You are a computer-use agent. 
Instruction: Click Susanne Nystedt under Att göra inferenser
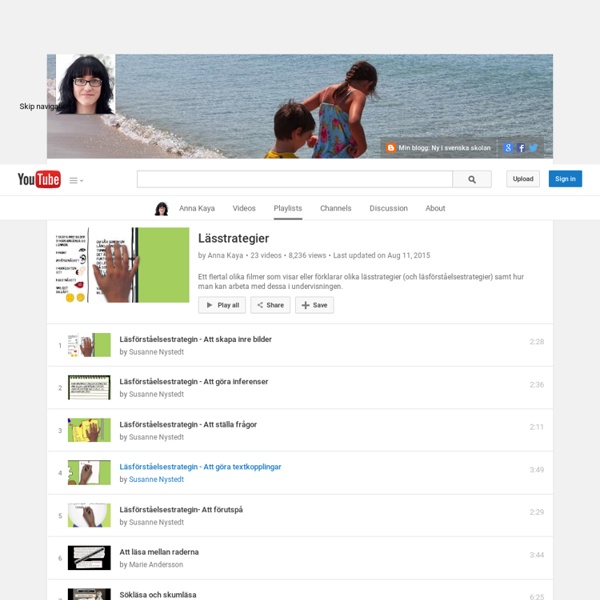pos(156,394)
